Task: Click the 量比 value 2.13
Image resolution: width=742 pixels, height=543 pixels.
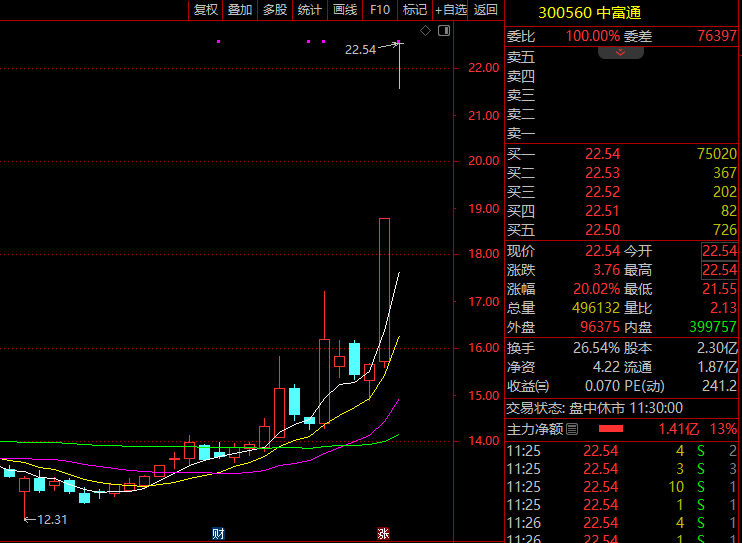Action: click(x=724, y=308)
